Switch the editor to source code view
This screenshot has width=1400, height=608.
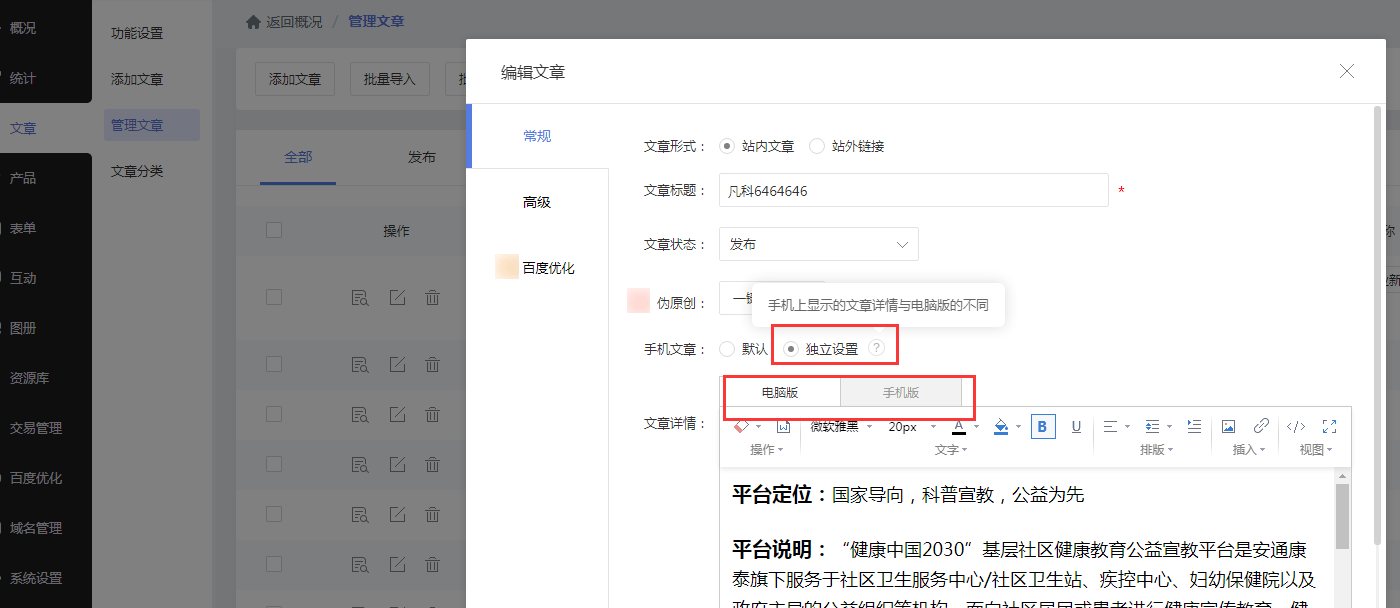click(1296, 426)
